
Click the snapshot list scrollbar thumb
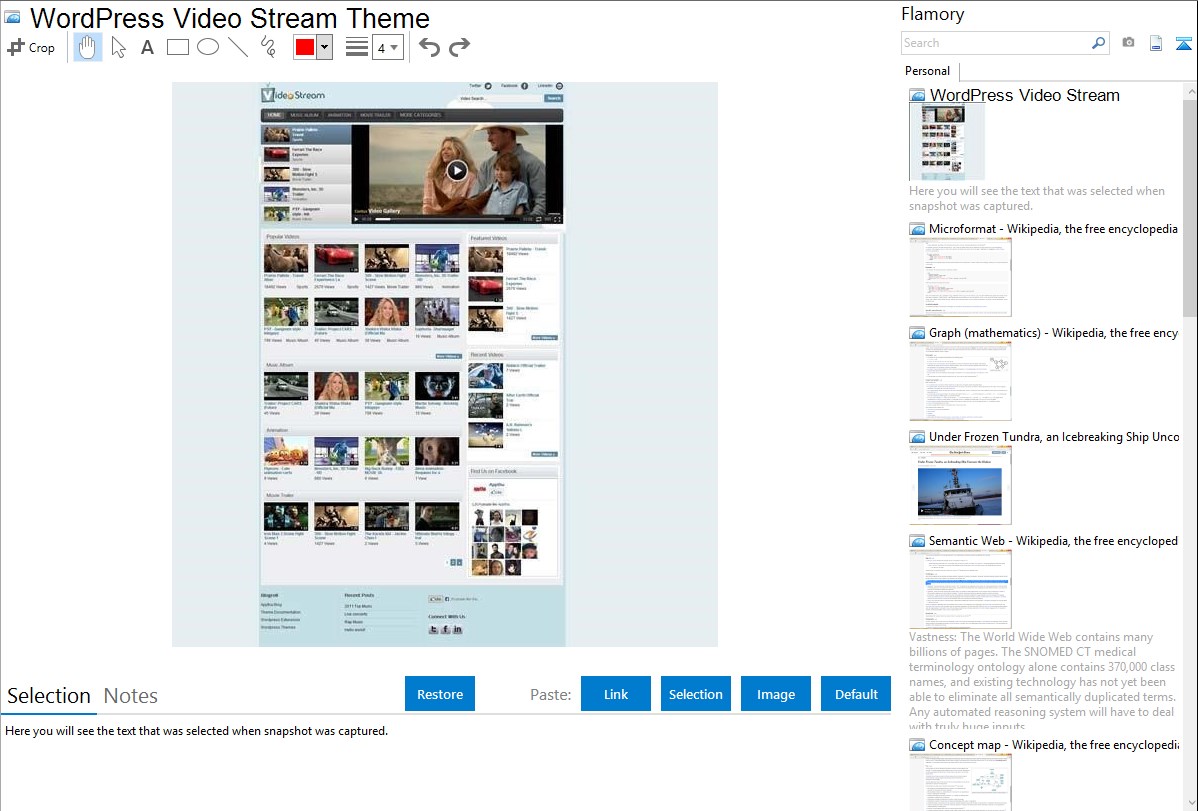1190,206
